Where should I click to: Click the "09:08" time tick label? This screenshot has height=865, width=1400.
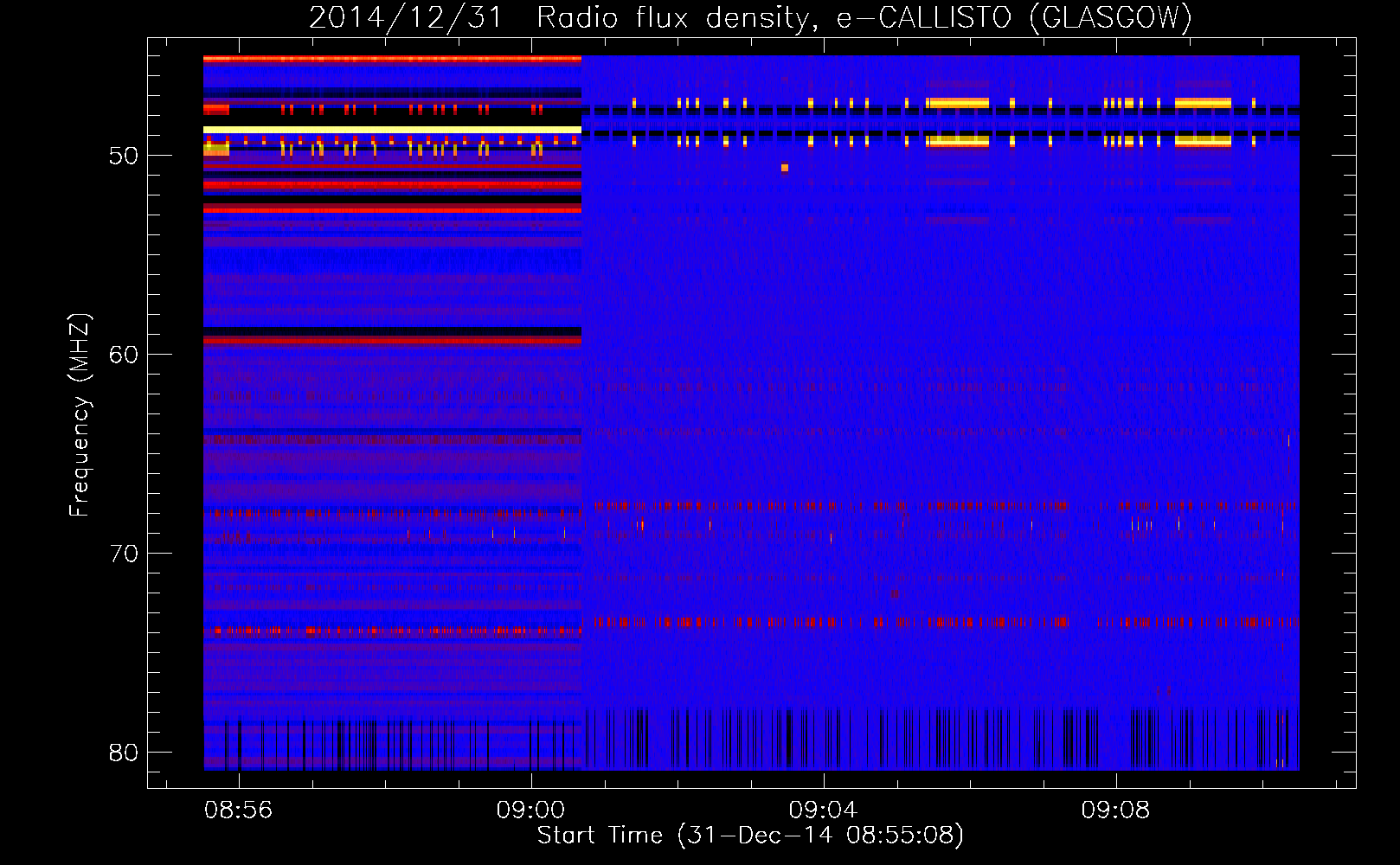pyautogui.click(x=1115, y=810)
